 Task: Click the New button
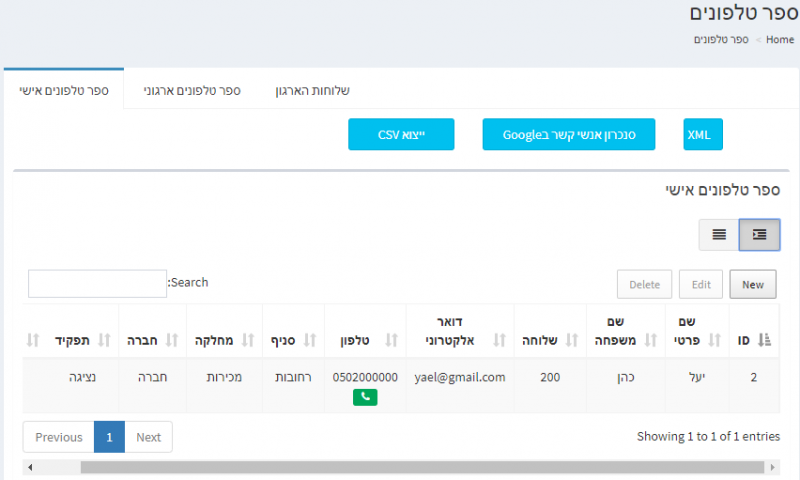point(752,284)
